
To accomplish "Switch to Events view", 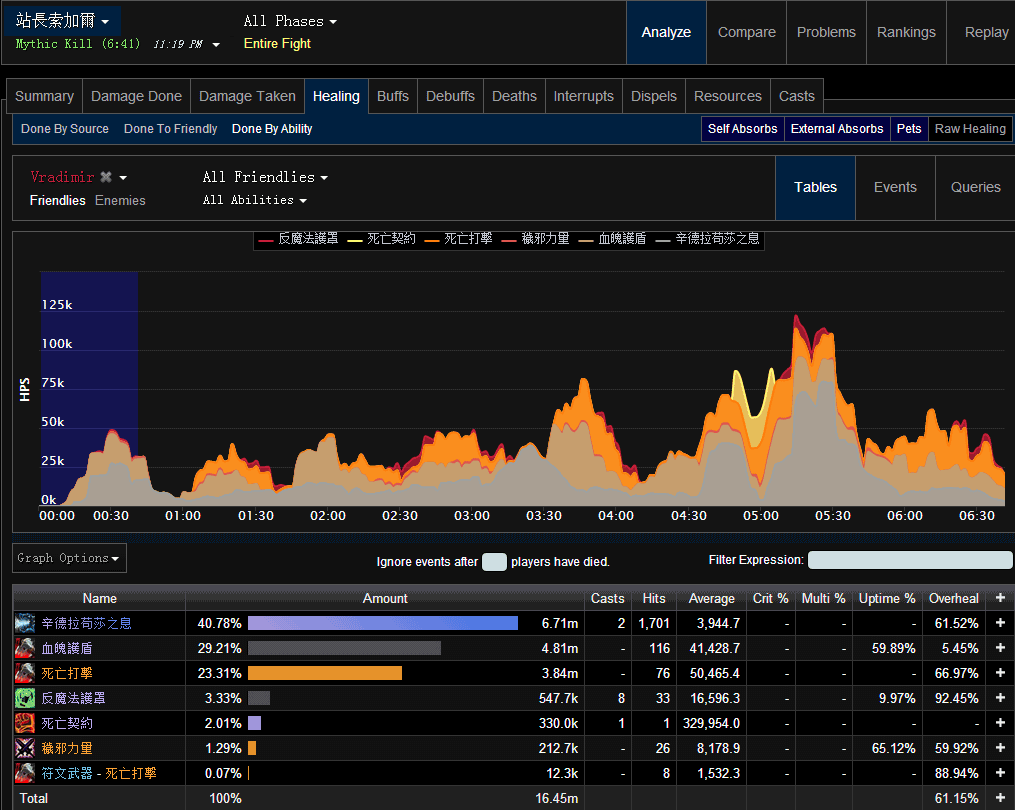I will [x=895, y=188].
